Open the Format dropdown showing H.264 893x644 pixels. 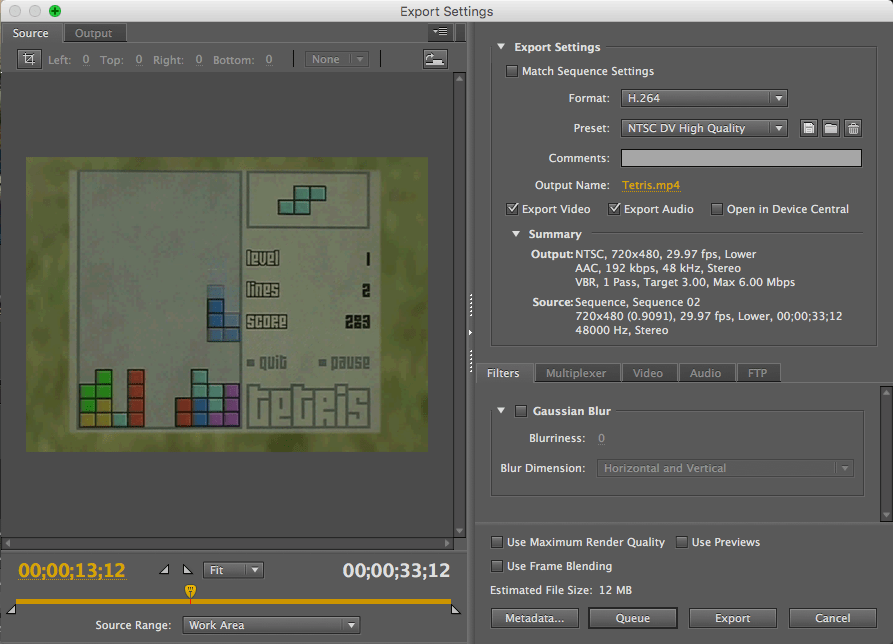(x=704, y=98)
